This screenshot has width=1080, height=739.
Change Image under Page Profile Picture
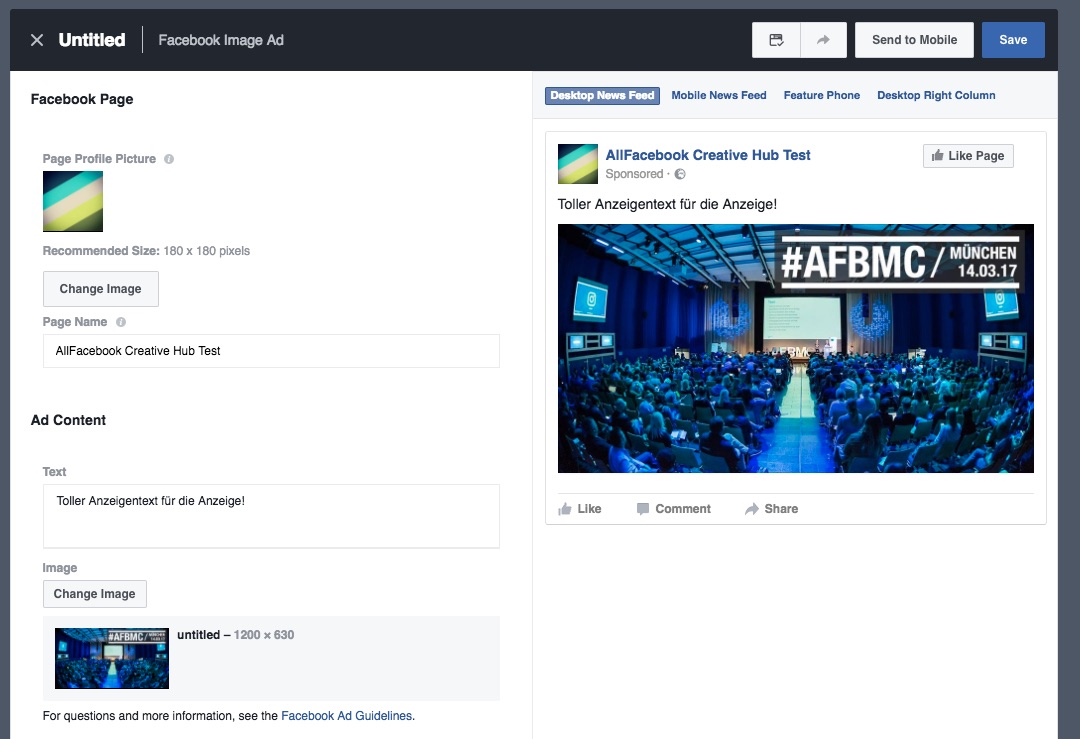[101, 289]
